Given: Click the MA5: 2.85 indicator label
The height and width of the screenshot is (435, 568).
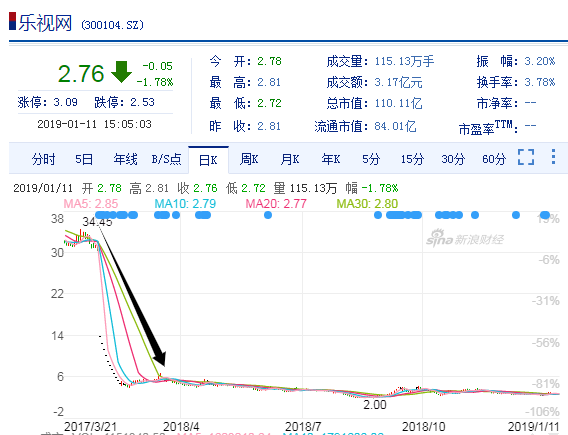Looking at the screenshot, I should (91, 204).
